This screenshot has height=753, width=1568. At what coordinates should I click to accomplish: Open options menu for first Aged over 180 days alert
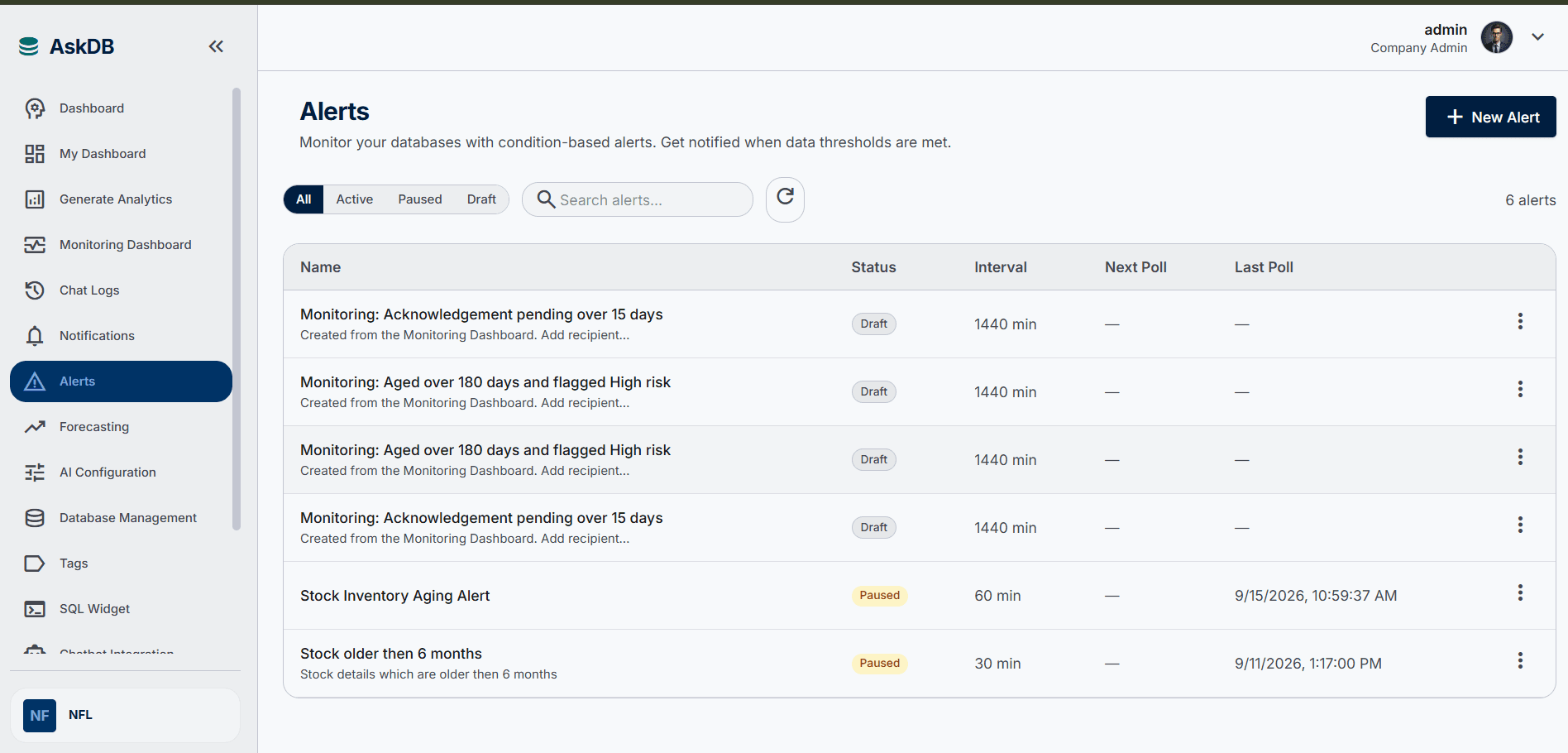tap(1520, 390)
